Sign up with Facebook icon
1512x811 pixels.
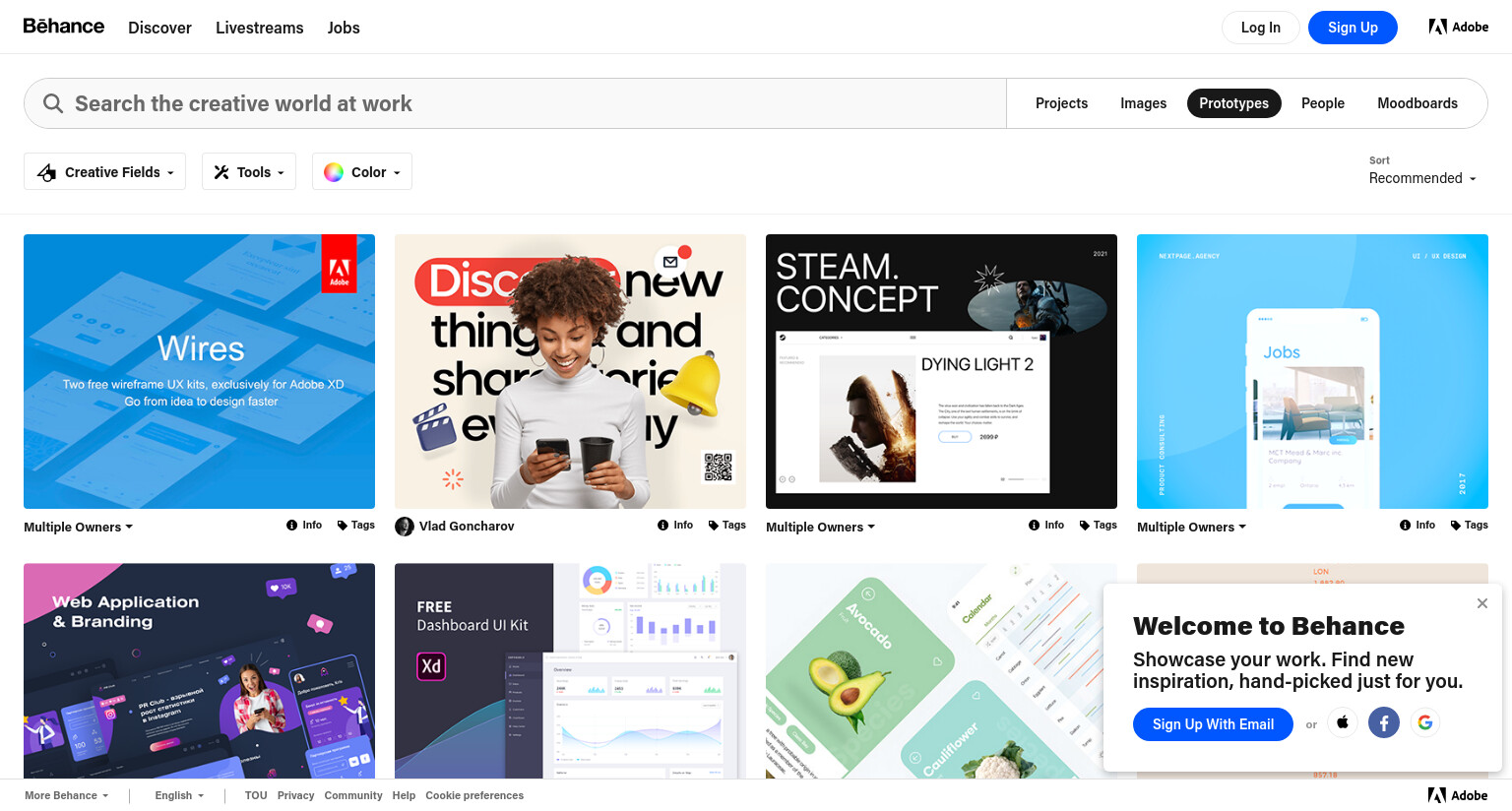[x=1384, y=722]
